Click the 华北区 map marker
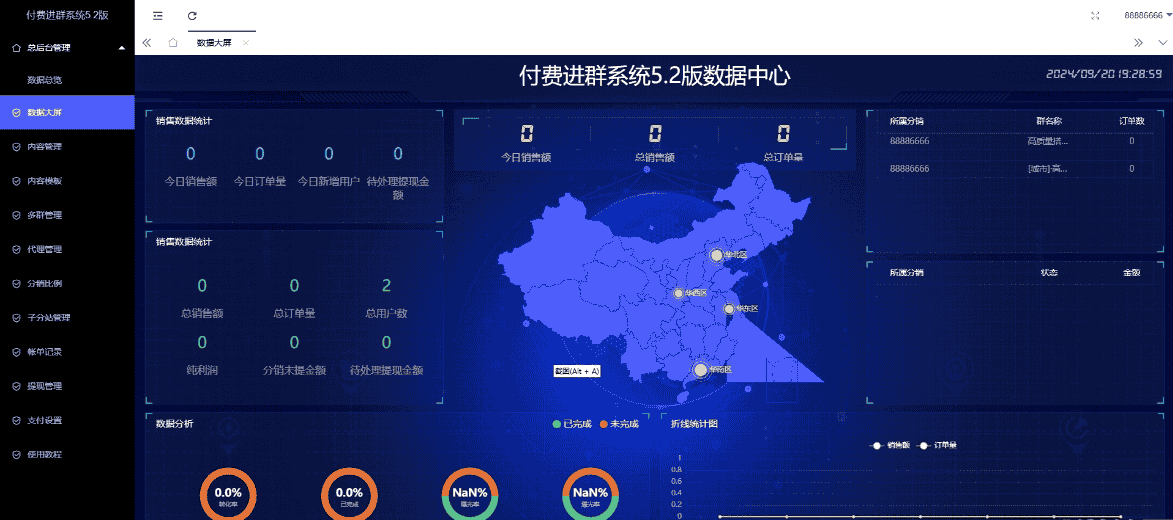The width and height of the screenshot is (1173, 520). [x=716, y=255]
